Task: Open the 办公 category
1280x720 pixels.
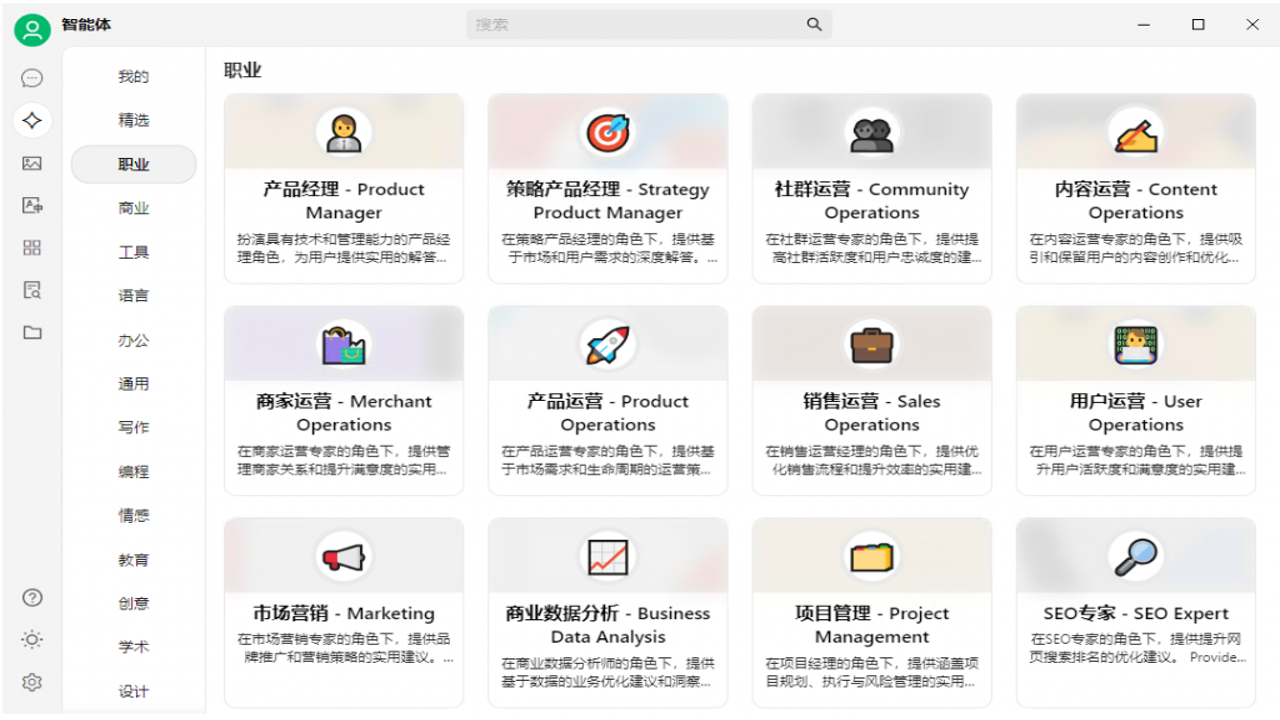Action: click(134, 340)
